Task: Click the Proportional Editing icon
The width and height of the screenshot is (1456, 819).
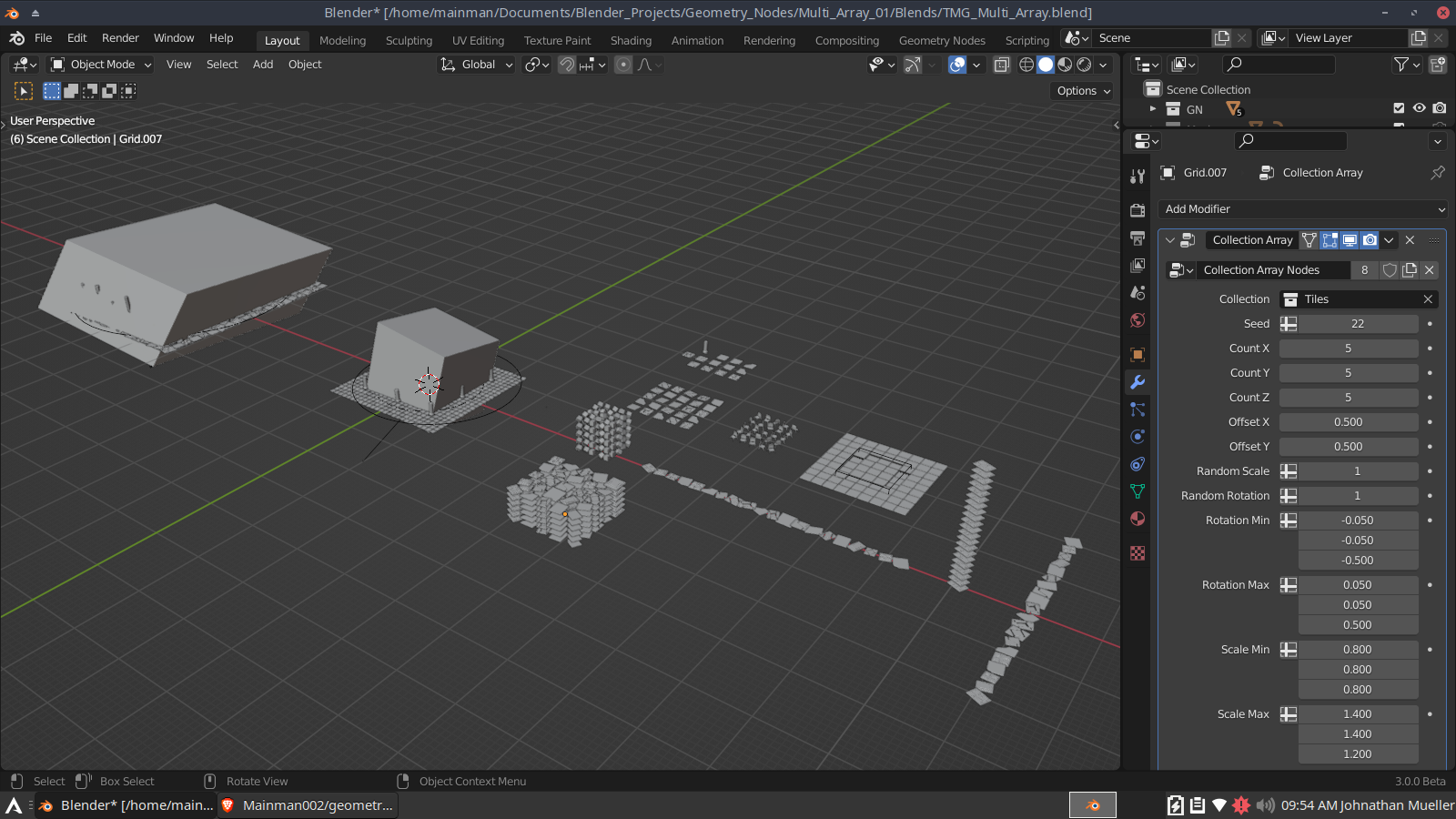Action: (623, 65)
